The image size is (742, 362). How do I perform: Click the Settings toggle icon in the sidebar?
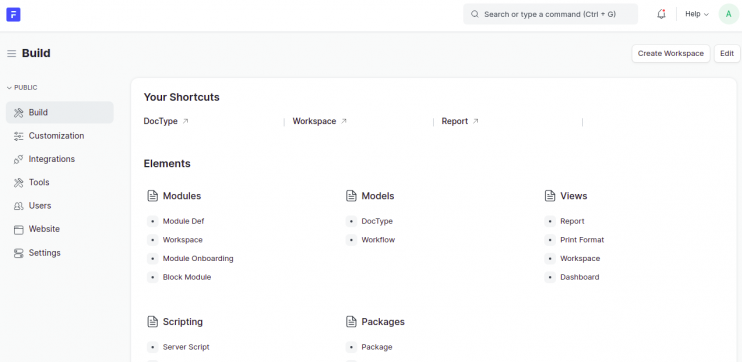[18, 253]
